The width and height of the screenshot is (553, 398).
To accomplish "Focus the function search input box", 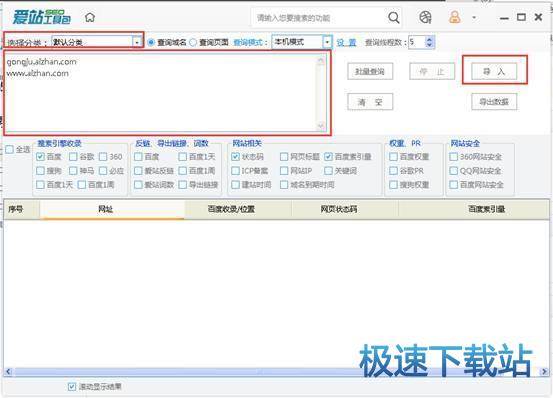I will pyautogui.click(x=319, y=18).
